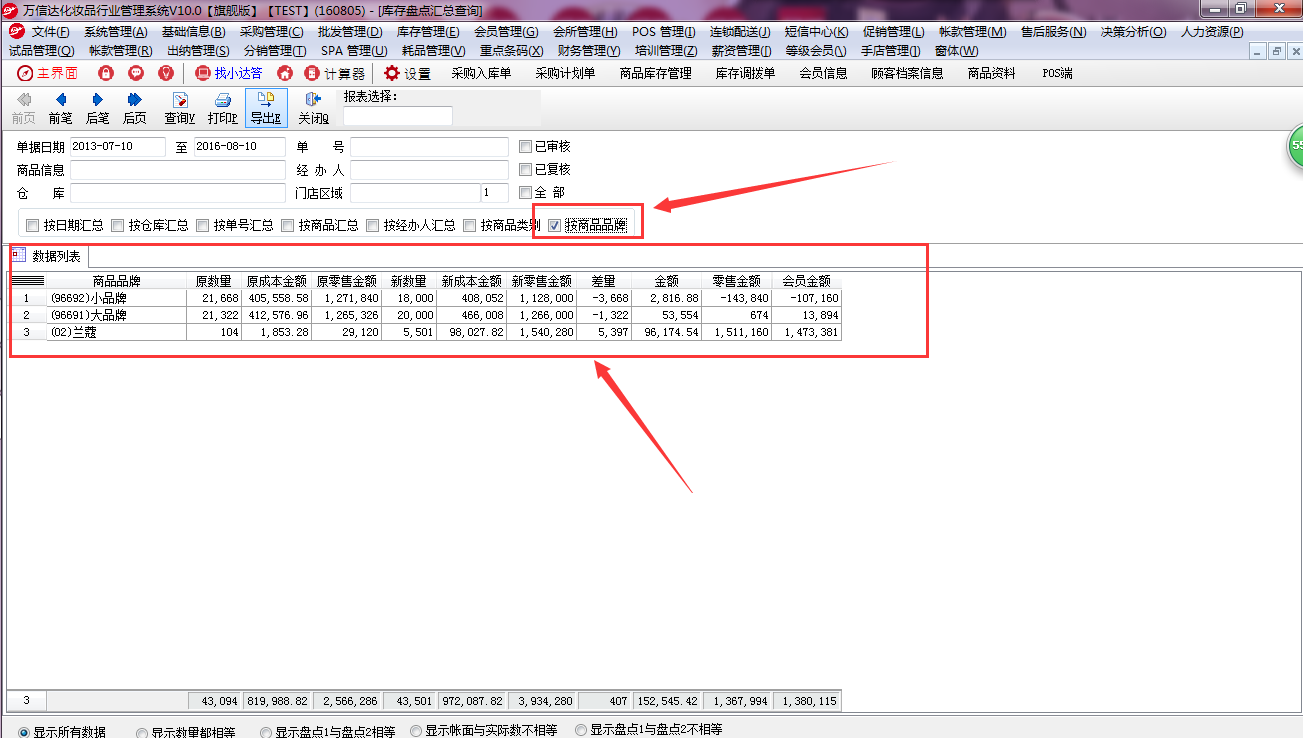Run the 查询 query tool
This screenshot has width=1303, height=738.
180,108
